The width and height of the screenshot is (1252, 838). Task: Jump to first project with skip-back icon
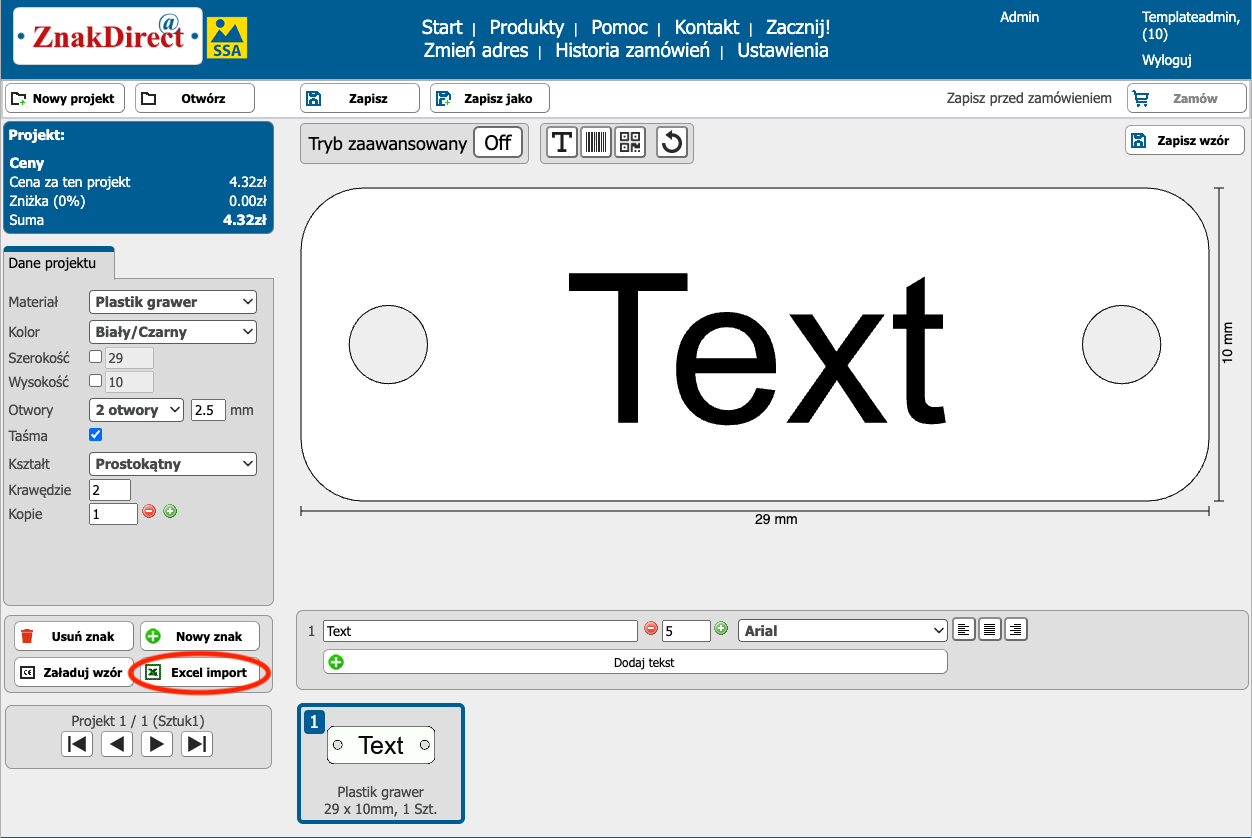click(x=77, y=744)
